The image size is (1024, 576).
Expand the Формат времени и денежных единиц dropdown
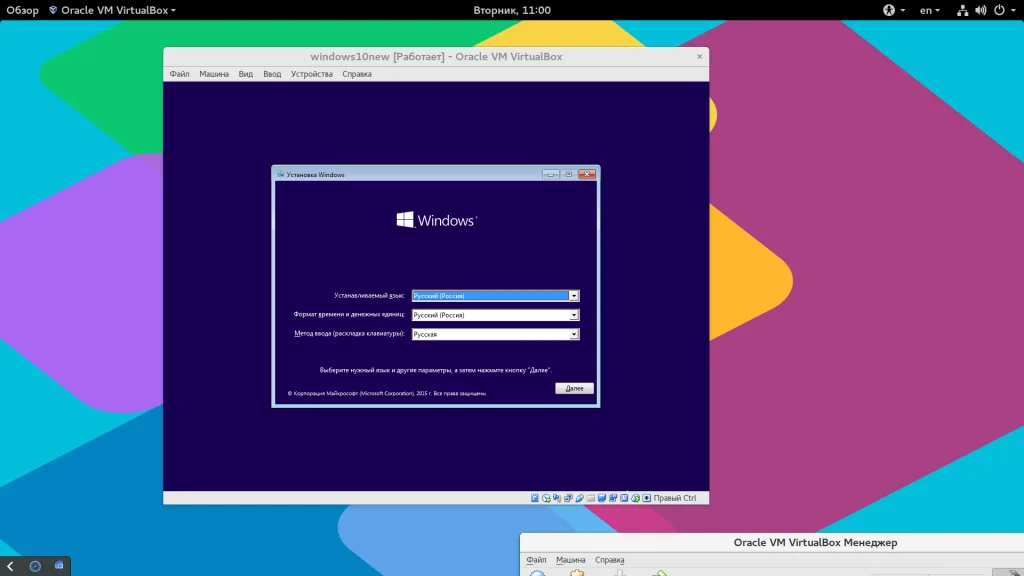click(574, 315)
